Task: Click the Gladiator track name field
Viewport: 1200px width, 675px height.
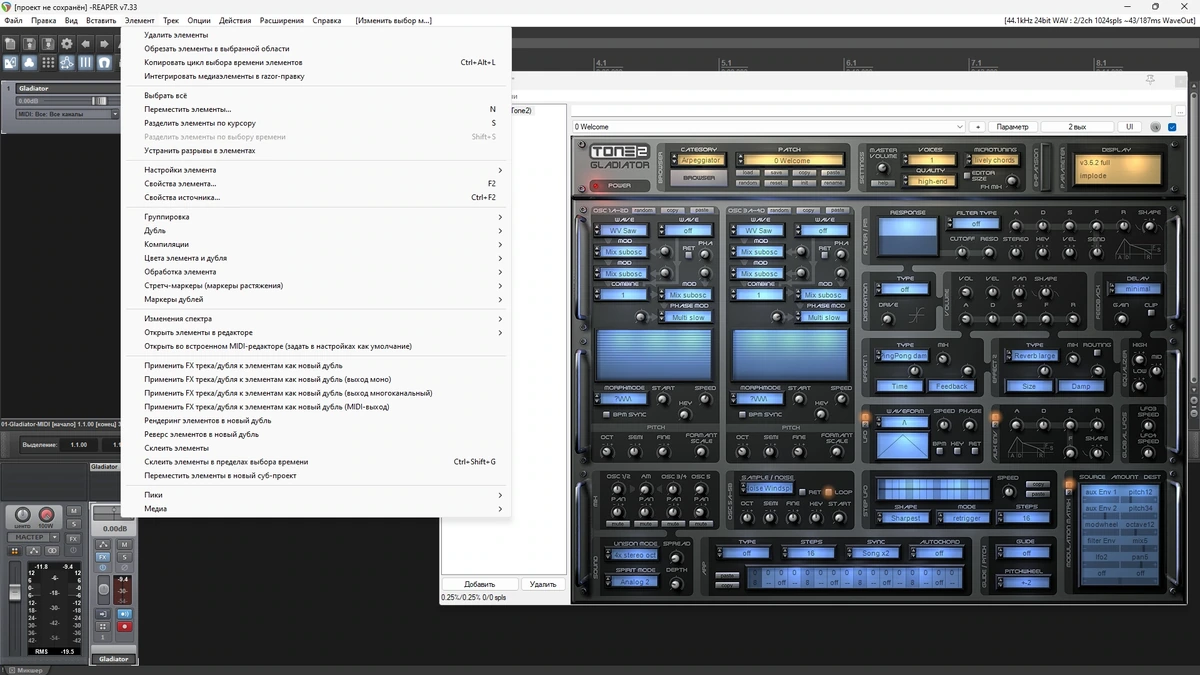Action: [x=68, y=88]
